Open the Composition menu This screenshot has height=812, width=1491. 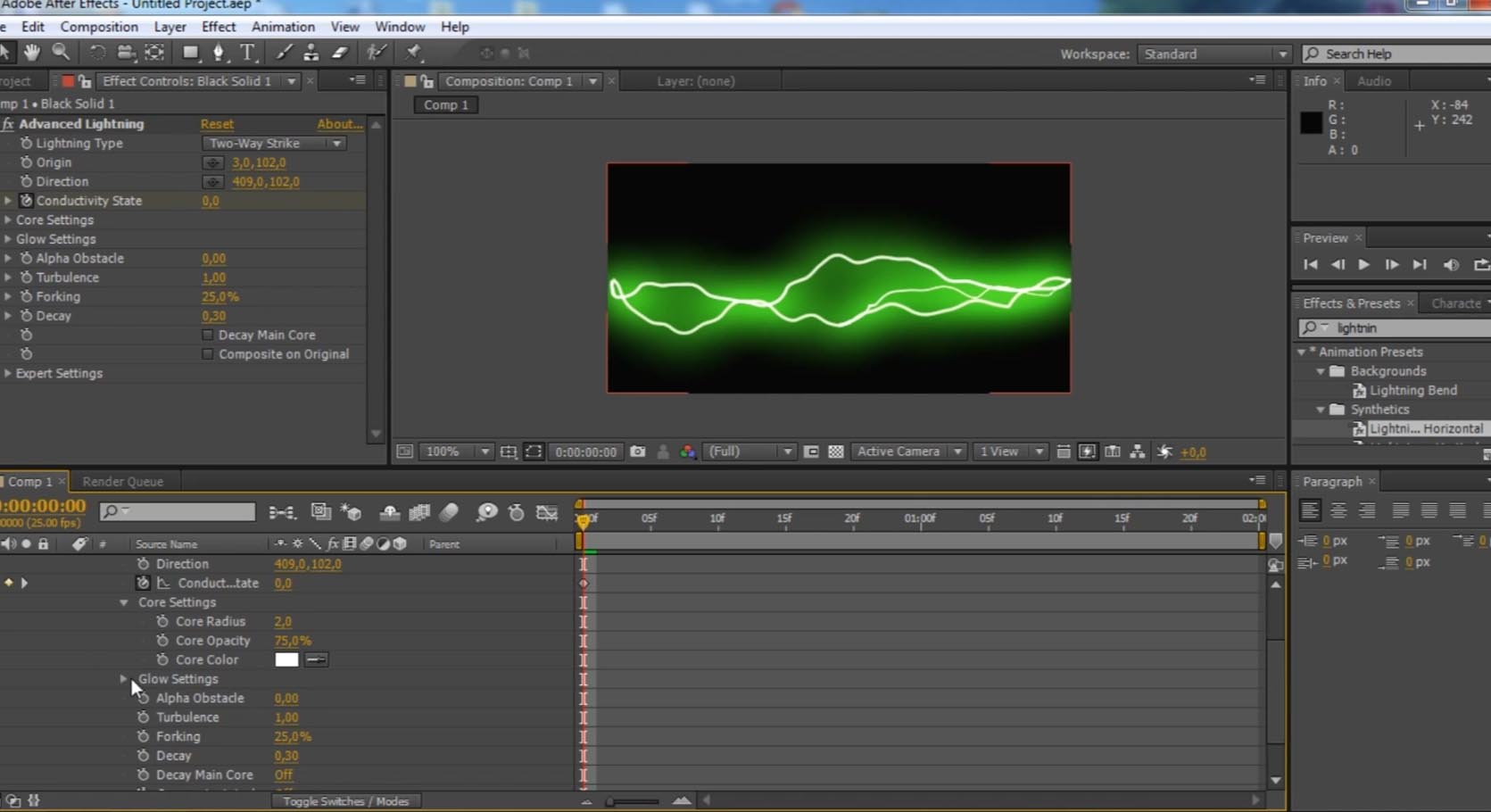click(x=99, y=27)
